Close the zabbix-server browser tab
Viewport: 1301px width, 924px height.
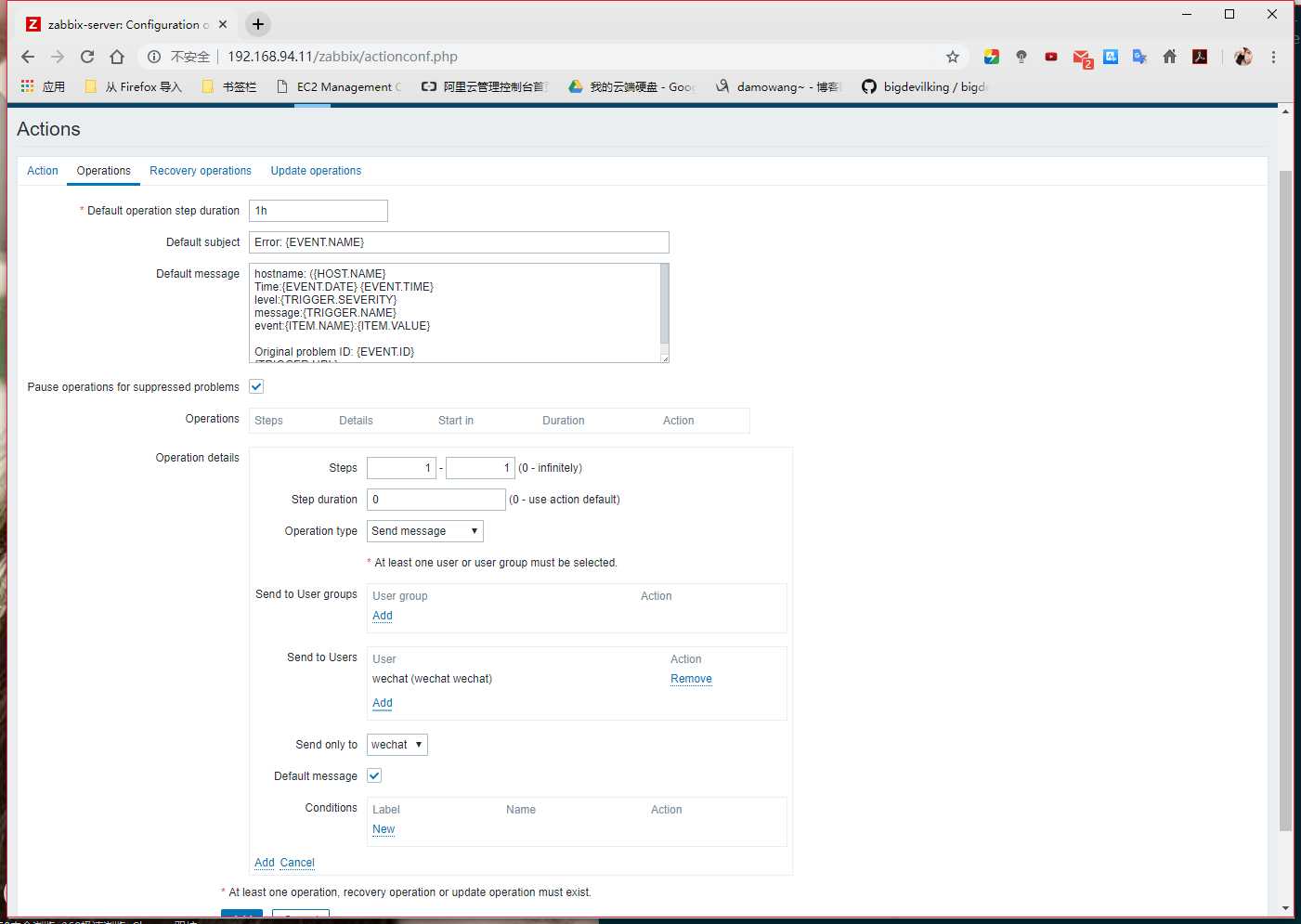223,24
